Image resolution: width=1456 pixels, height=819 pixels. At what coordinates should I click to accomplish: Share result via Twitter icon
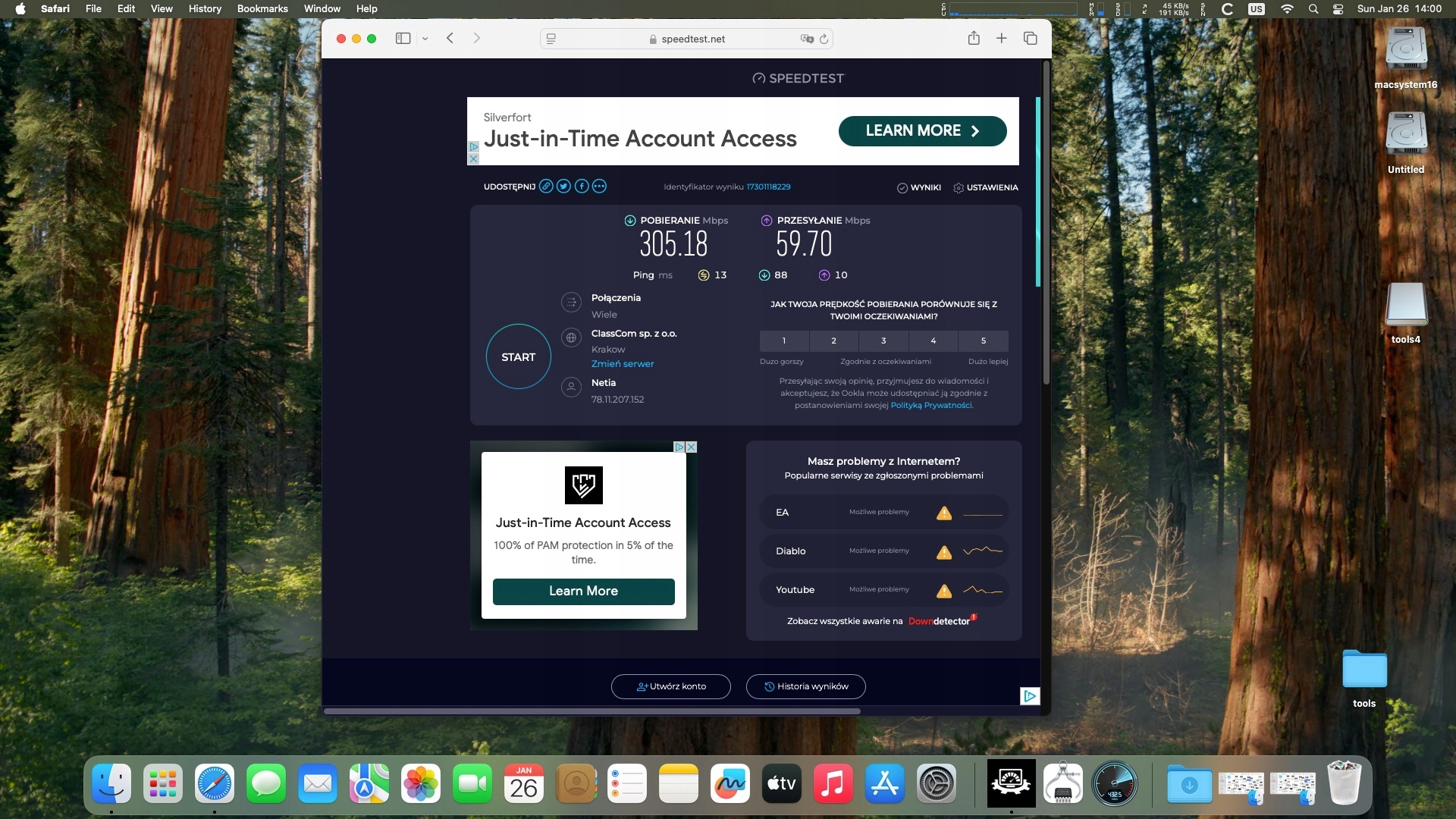pos(563,187)
